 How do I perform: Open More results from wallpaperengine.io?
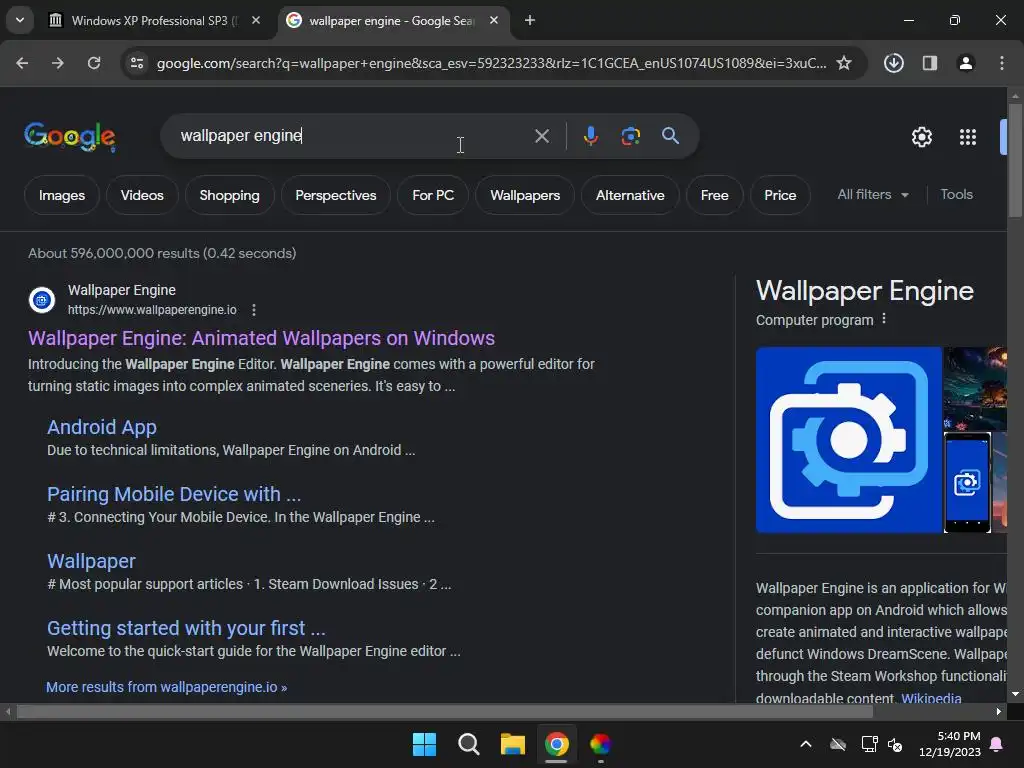(x=167, y=687)
